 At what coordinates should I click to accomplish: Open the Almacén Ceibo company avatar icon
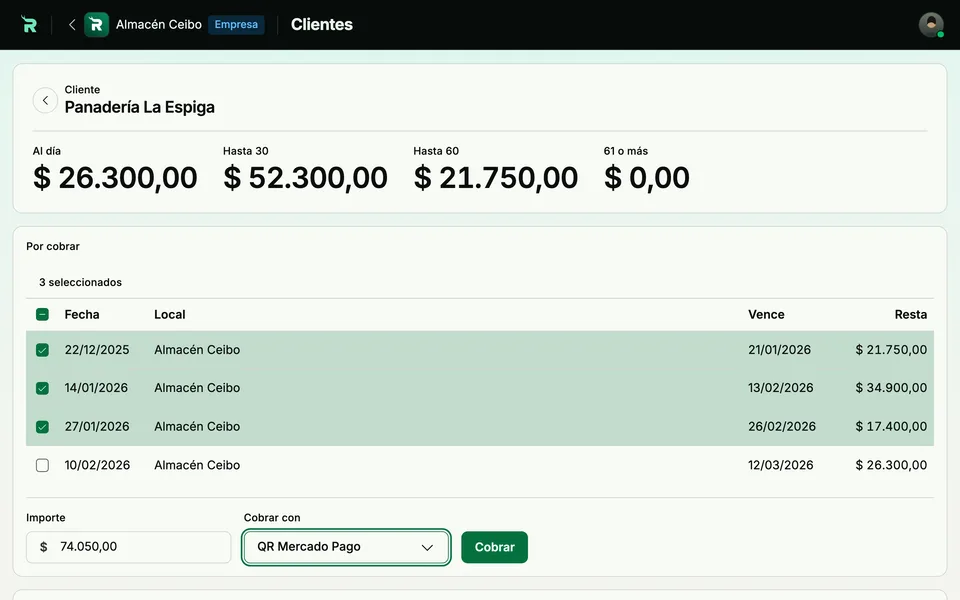pyautogui.click(x=96, y=24)
